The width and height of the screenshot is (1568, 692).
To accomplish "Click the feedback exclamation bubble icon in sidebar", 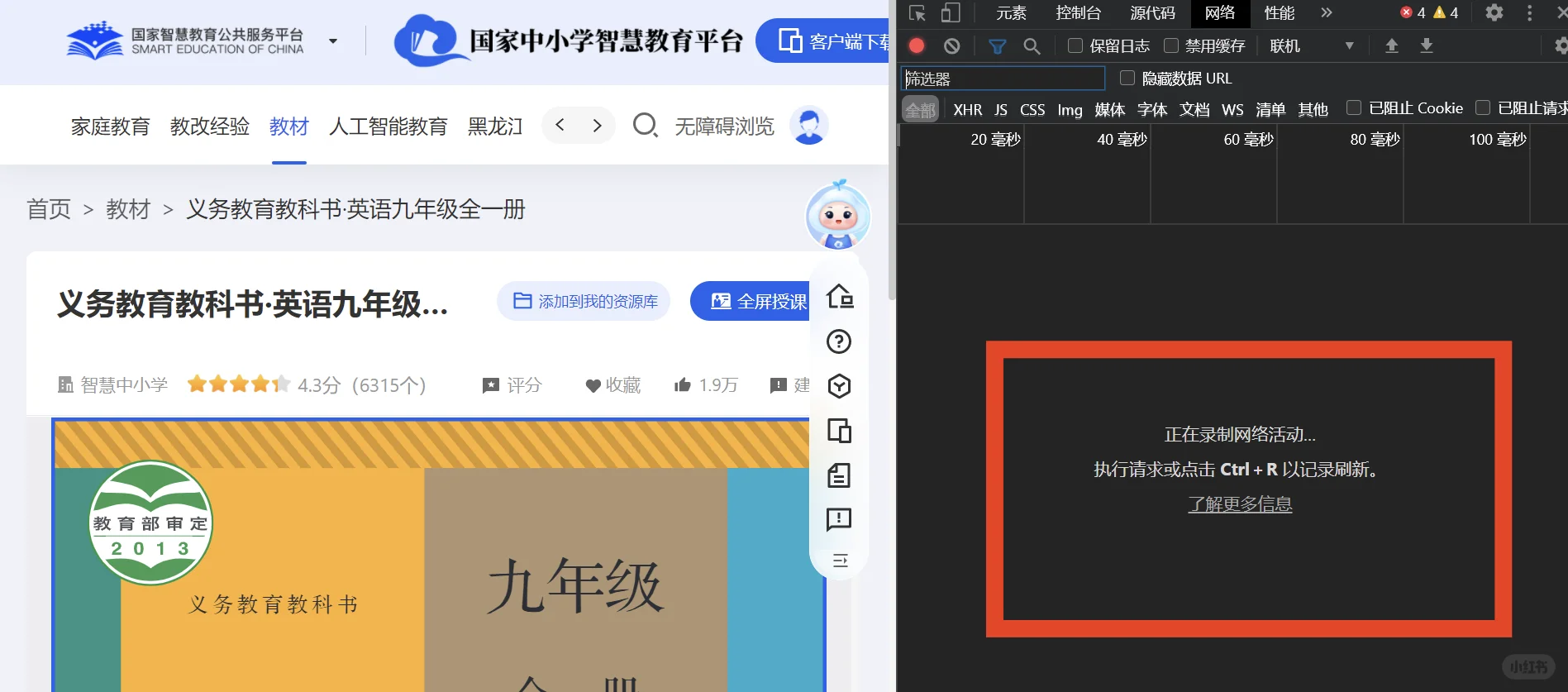I will [839, 519].
